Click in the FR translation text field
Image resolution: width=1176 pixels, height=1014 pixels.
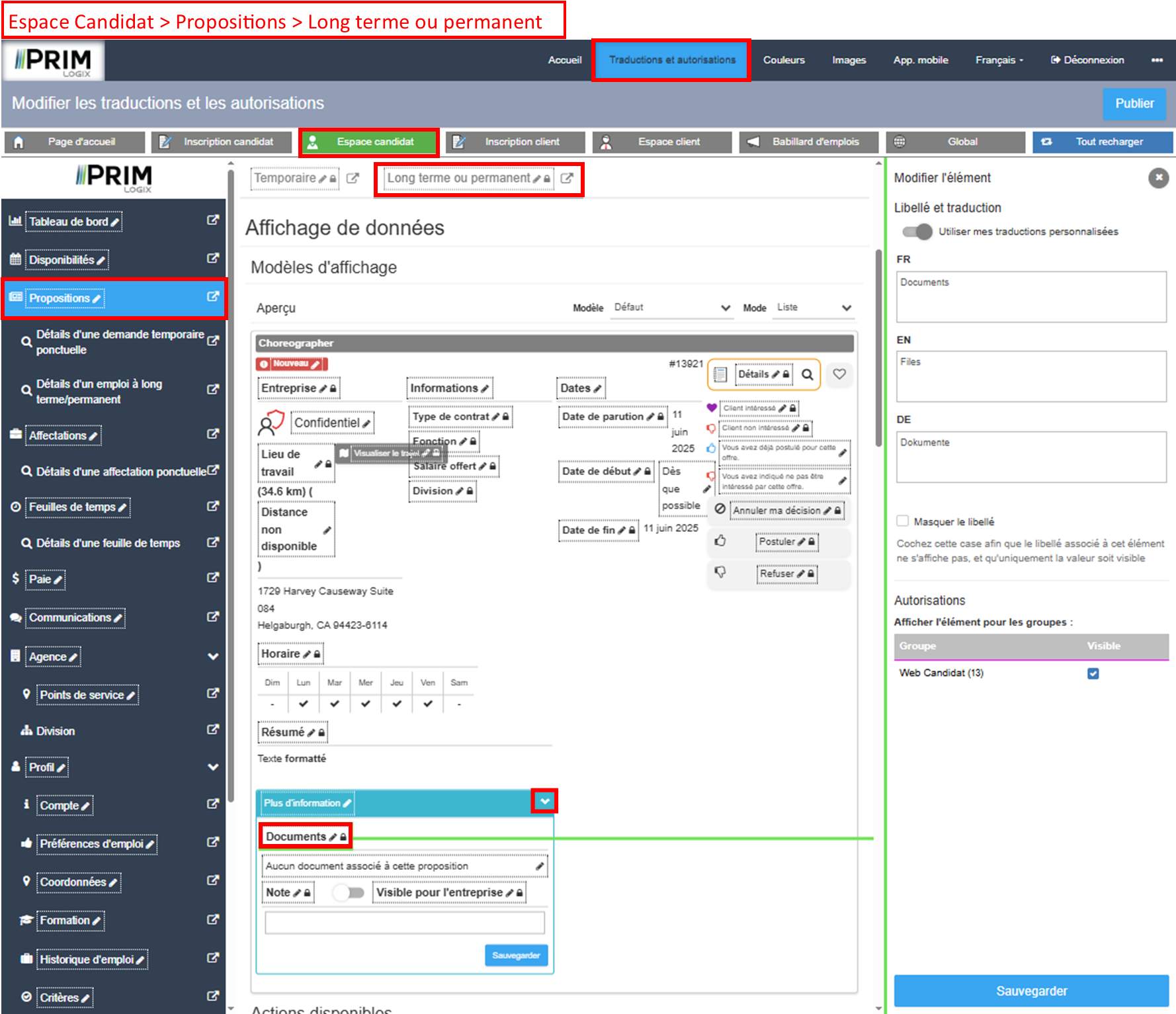point(1030,297)
